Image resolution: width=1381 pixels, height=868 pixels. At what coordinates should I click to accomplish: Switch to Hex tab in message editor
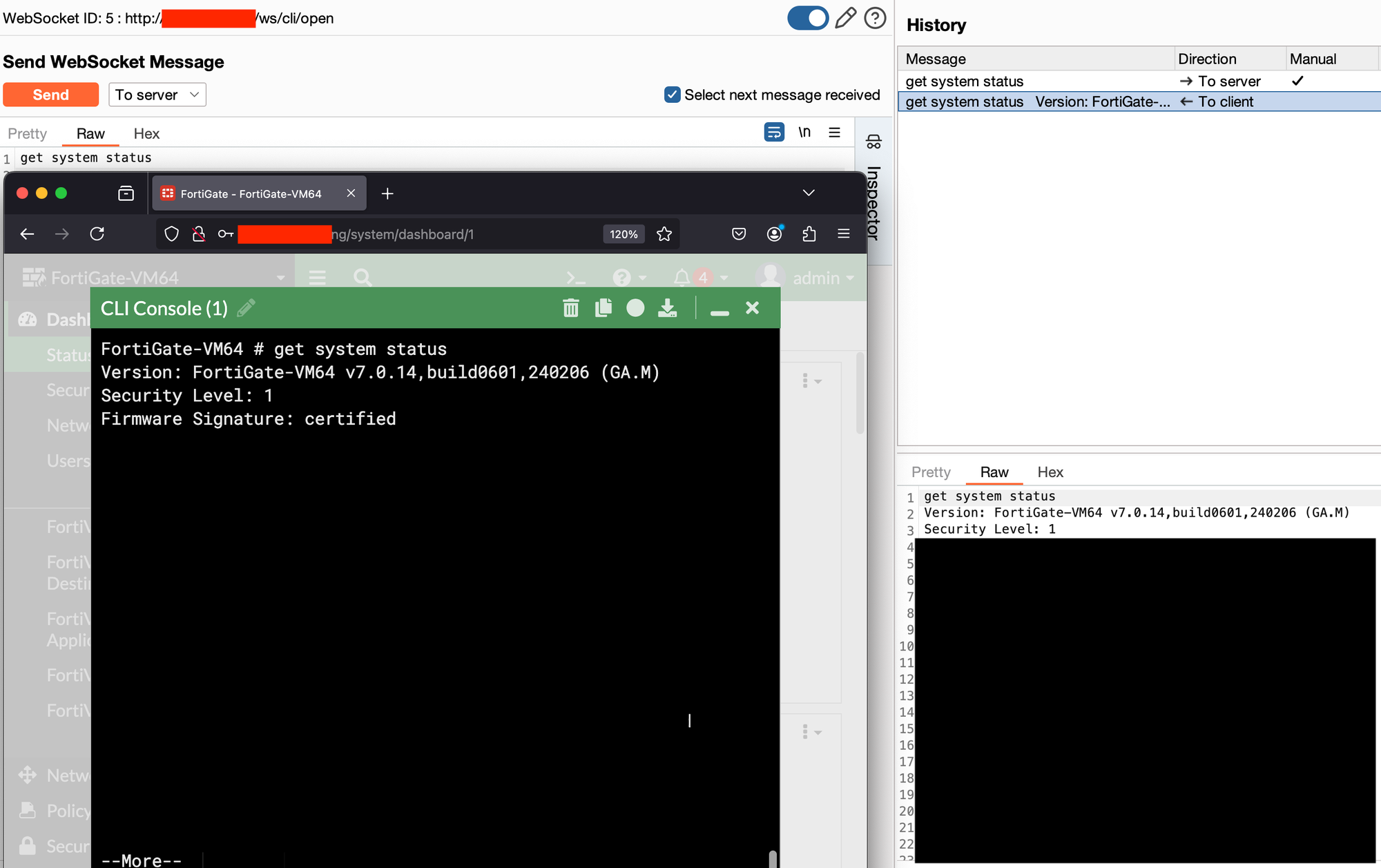pos(146,133)
